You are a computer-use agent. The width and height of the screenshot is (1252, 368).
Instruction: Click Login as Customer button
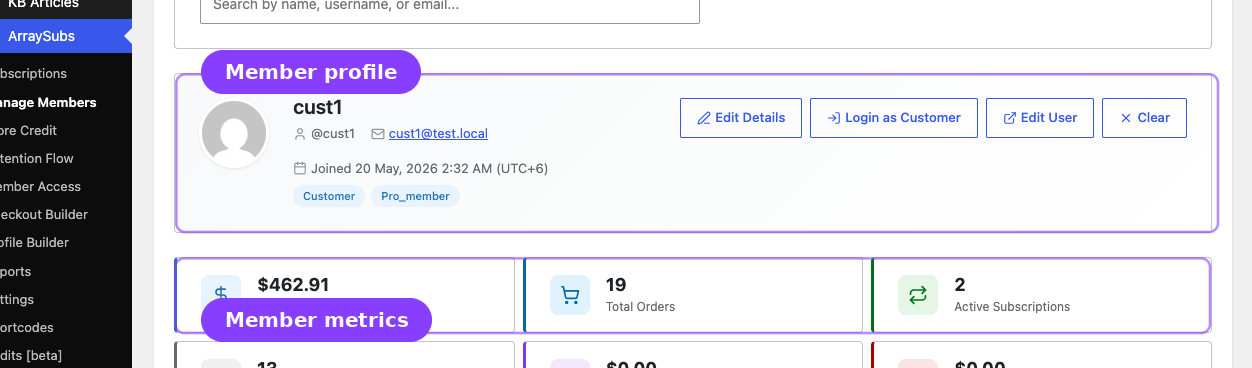coord(893,118)
